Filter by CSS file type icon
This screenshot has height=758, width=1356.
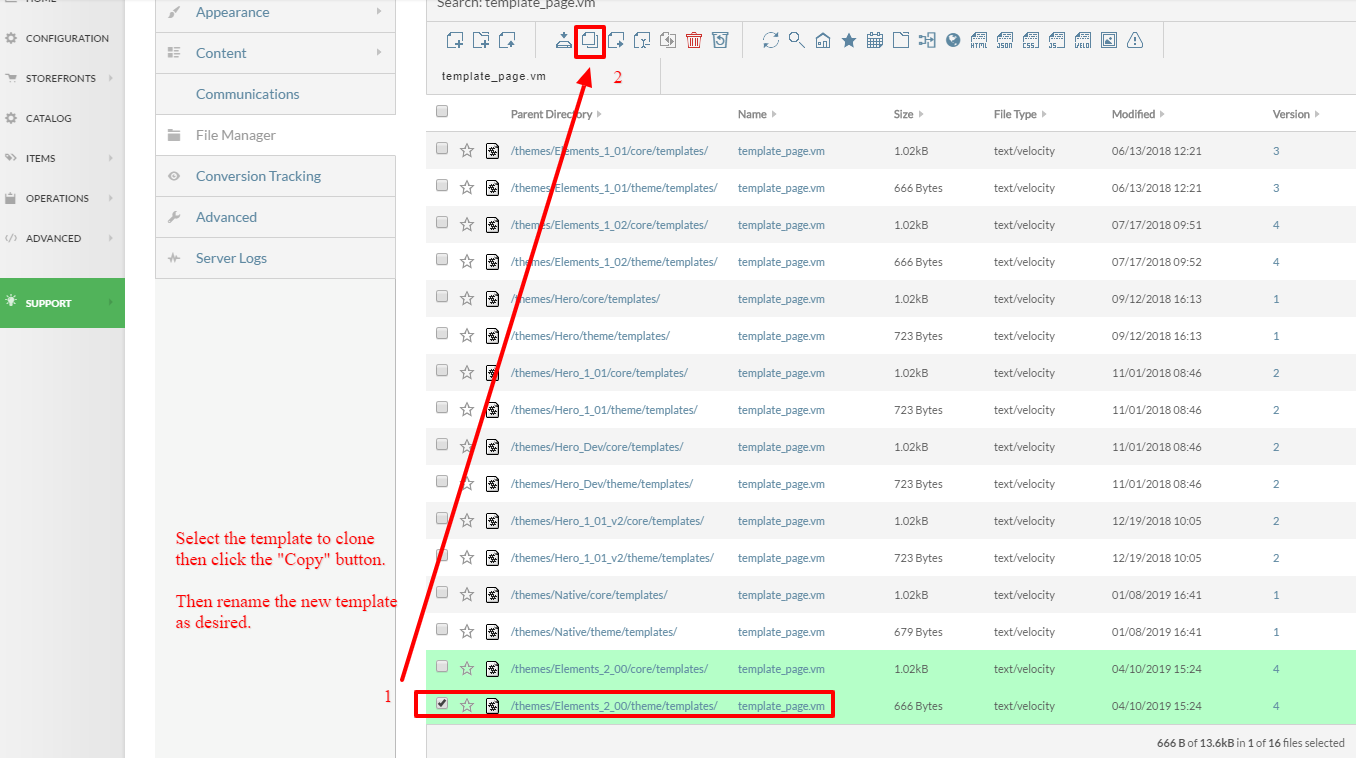click(x=1030, y=40)
